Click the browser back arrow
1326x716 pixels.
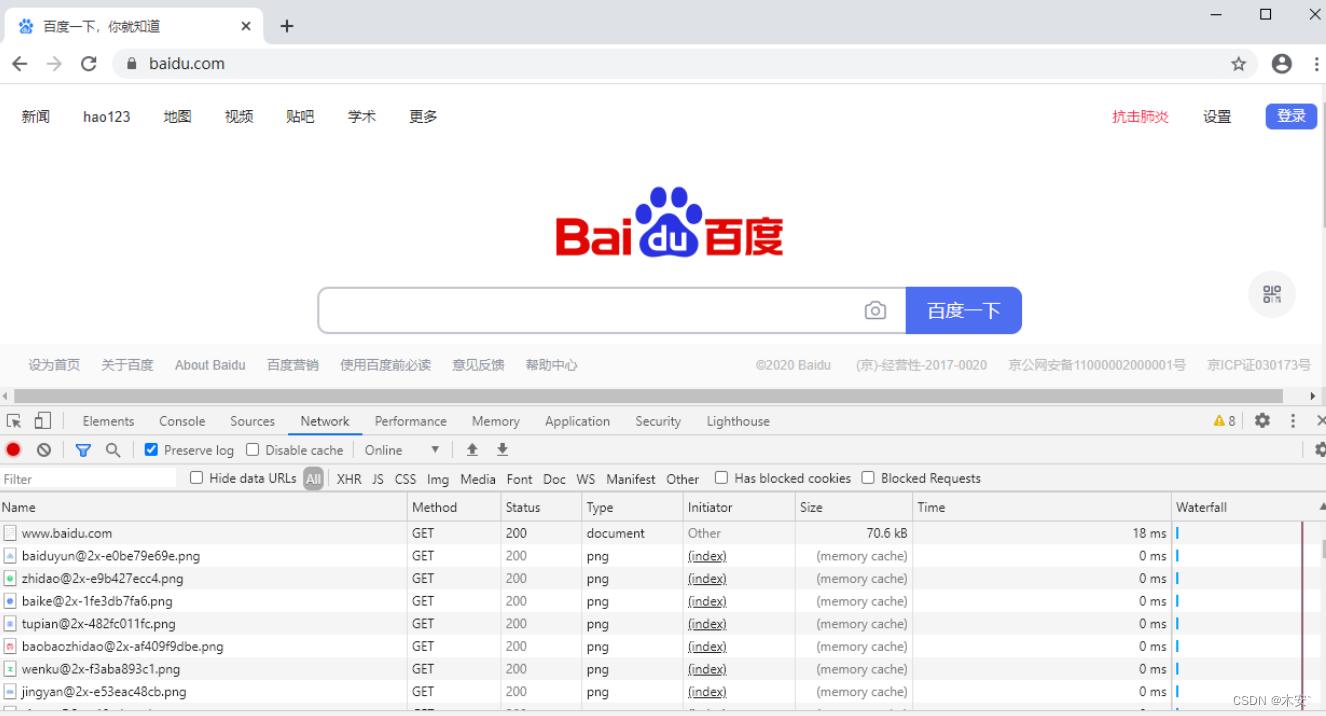click(20, 64)
